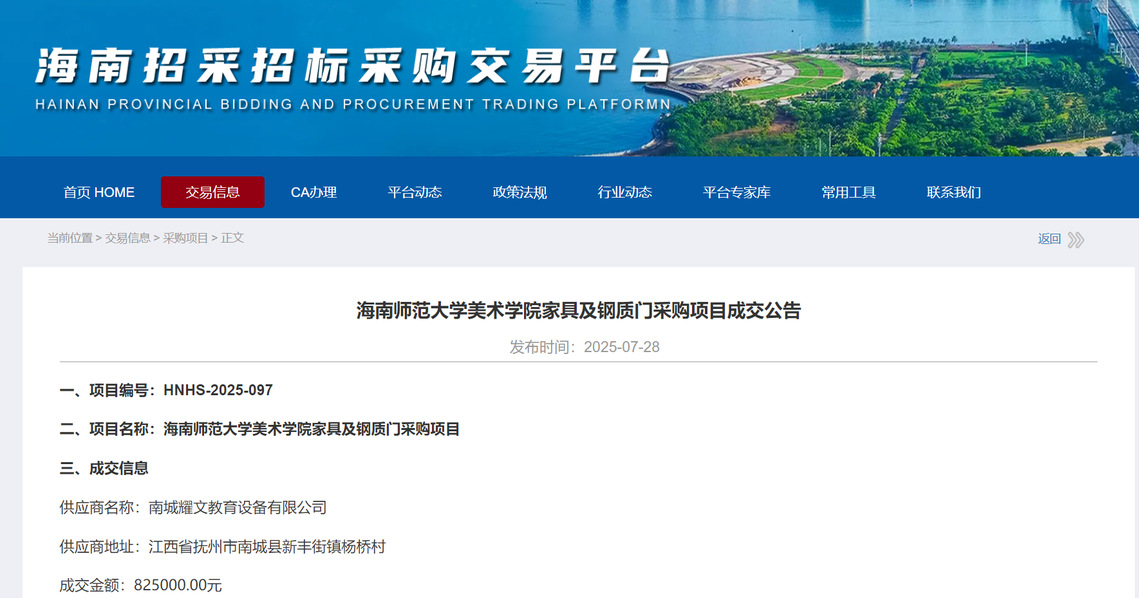Click the 成交金额 825000.00元 text
Screen dimensions: 1139x598
(x=177, y=585)
